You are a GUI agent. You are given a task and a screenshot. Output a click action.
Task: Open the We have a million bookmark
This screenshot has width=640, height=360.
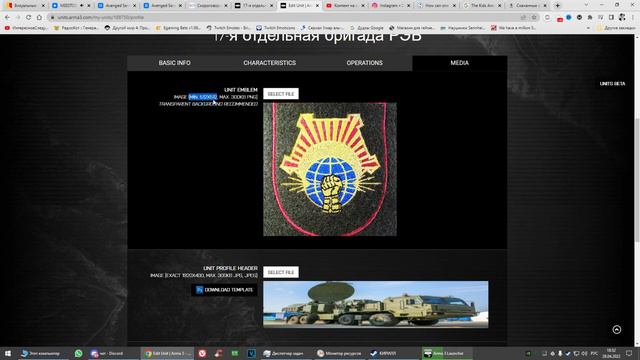(514, 28)
